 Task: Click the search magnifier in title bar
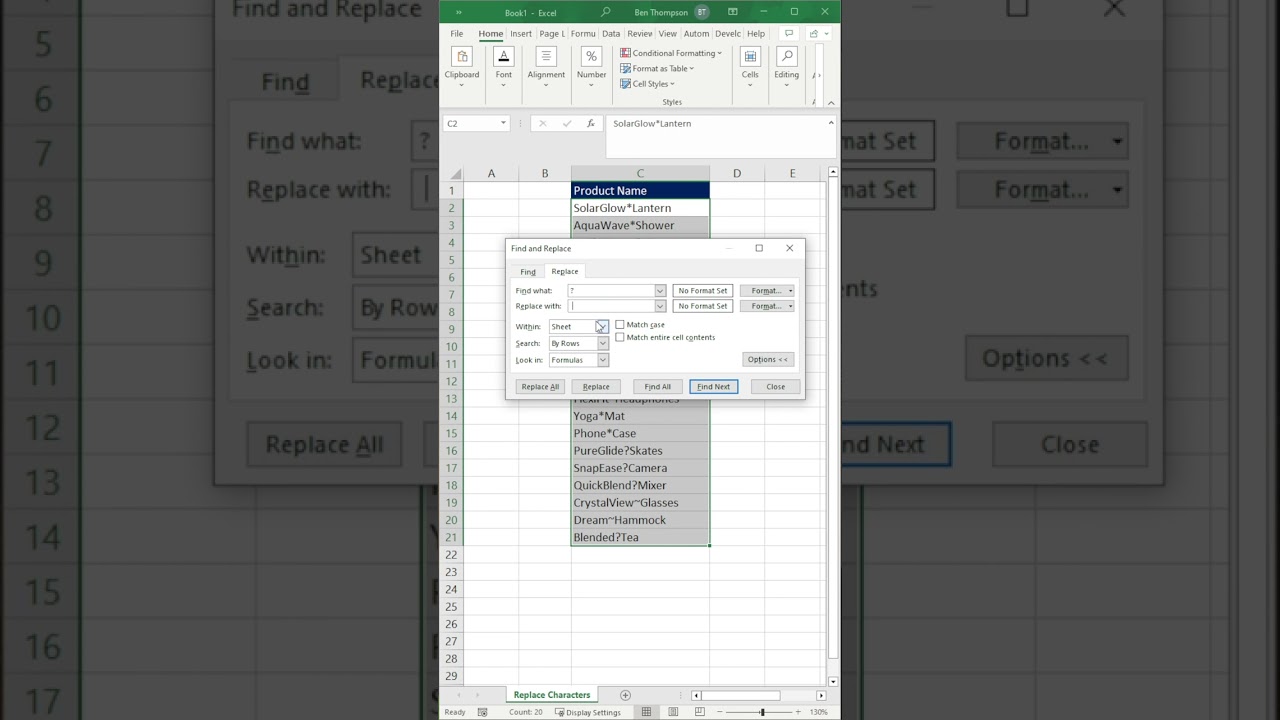tap(605, 12)
